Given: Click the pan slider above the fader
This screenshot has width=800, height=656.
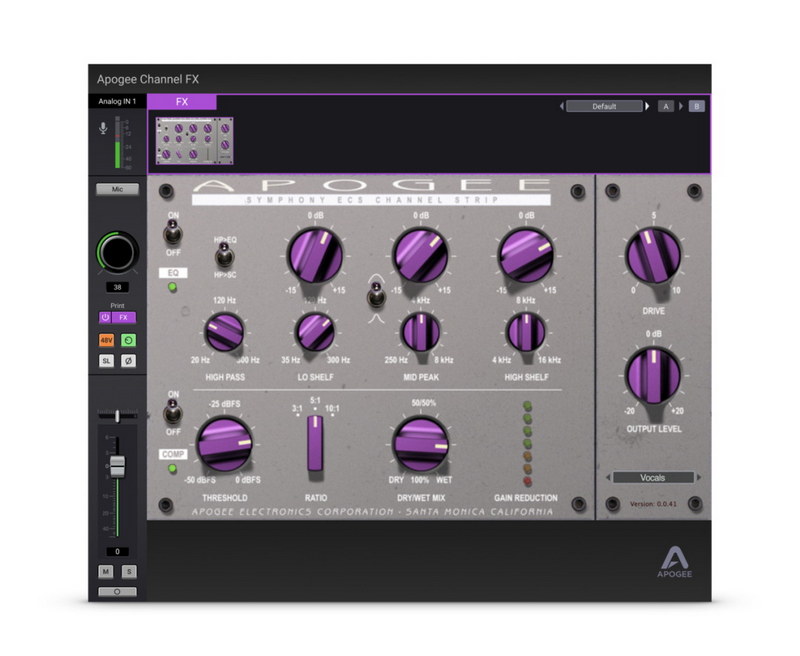Looking at the screenshot, I should point(117,416).
